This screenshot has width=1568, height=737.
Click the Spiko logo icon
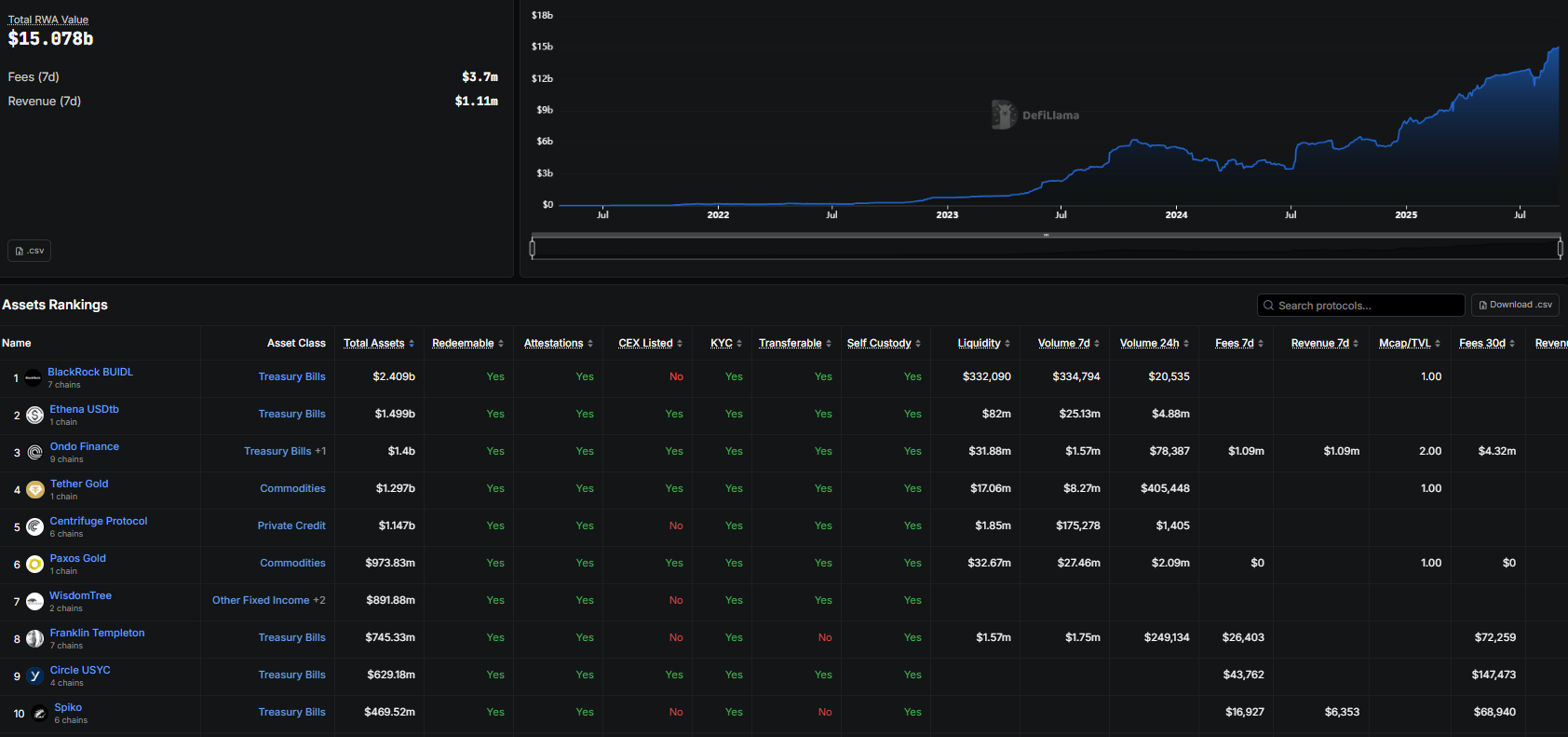click(39, 714)
